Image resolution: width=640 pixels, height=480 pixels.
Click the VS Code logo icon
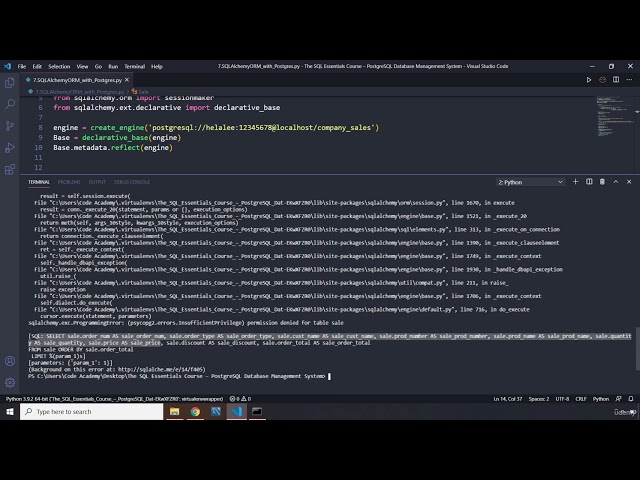click(7, 66)
